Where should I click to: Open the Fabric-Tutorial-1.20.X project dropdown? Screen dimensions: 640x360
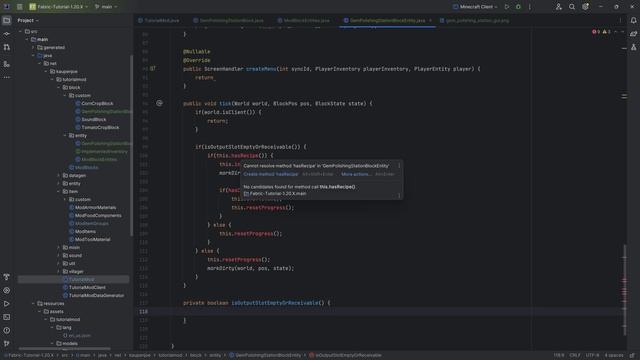59,7
